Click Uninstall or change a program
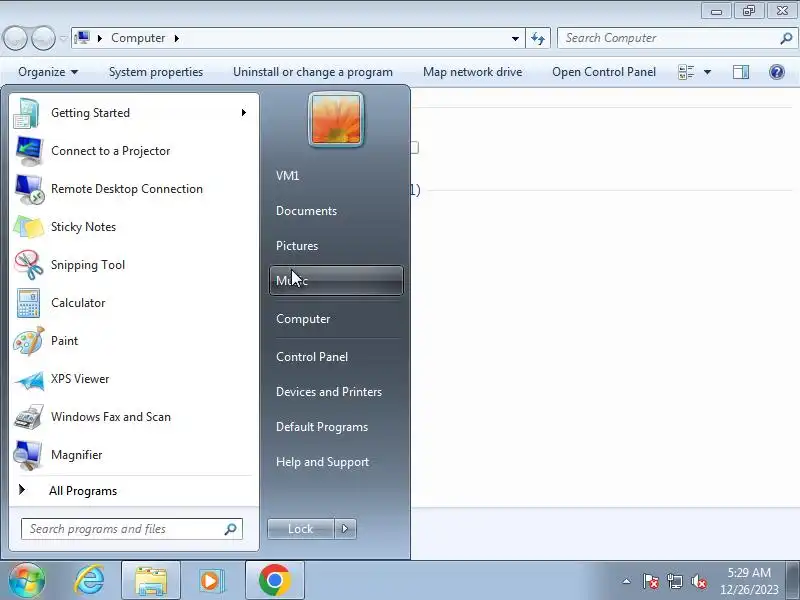800x600 pixels. [x=313, y=72]
